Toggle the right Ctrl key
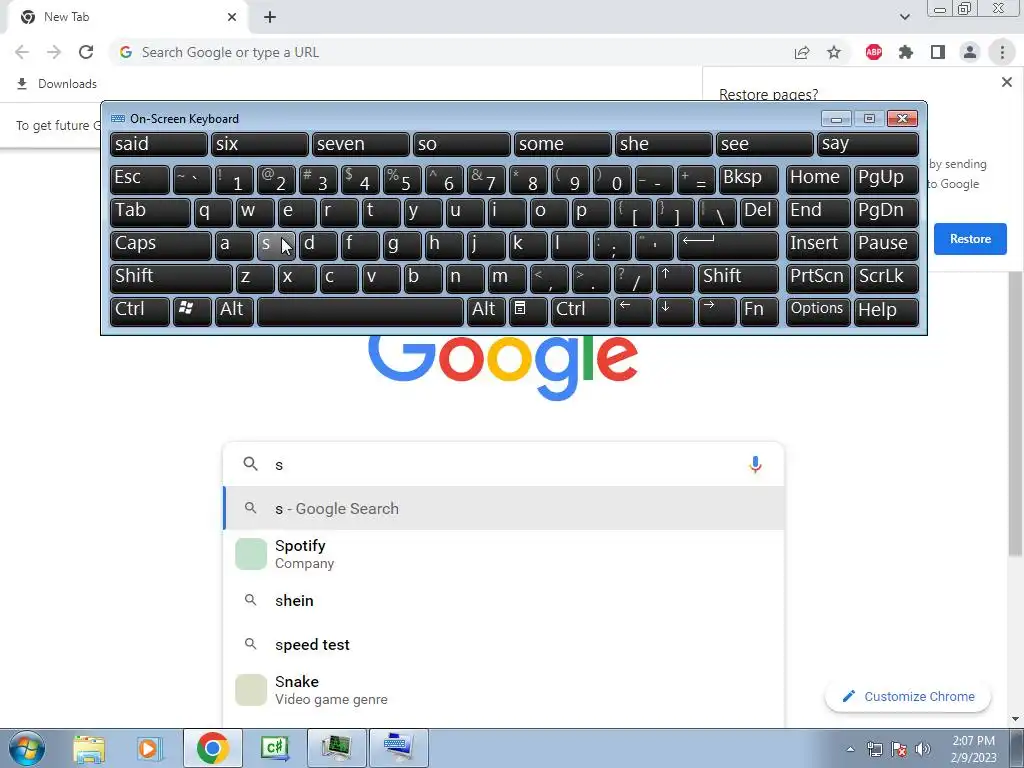Viewport: 1024px width, 768px height. pos(581,310)
